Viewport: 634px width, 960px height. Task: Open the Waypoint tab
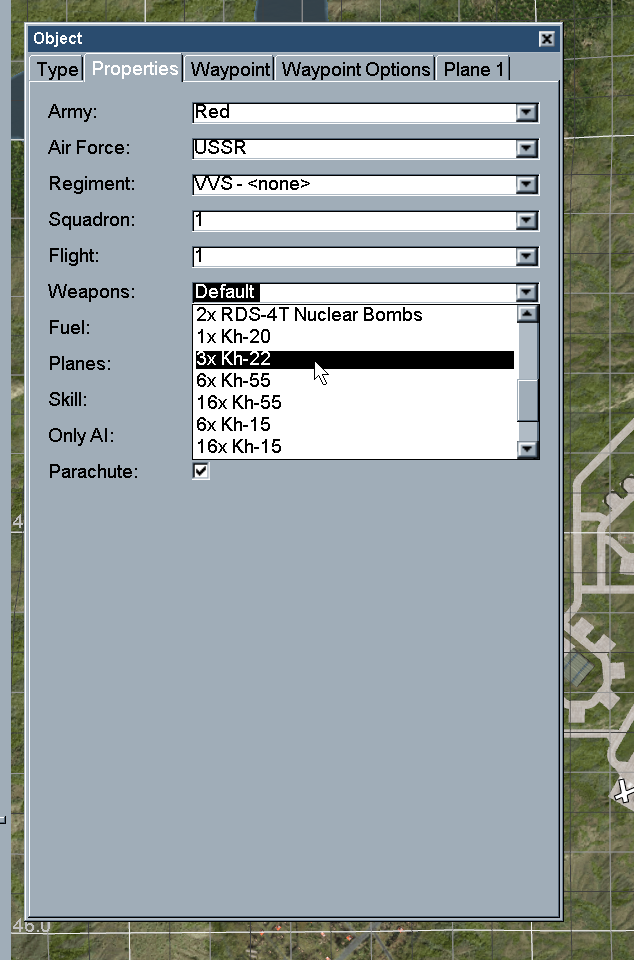click(x=230, y=69)
